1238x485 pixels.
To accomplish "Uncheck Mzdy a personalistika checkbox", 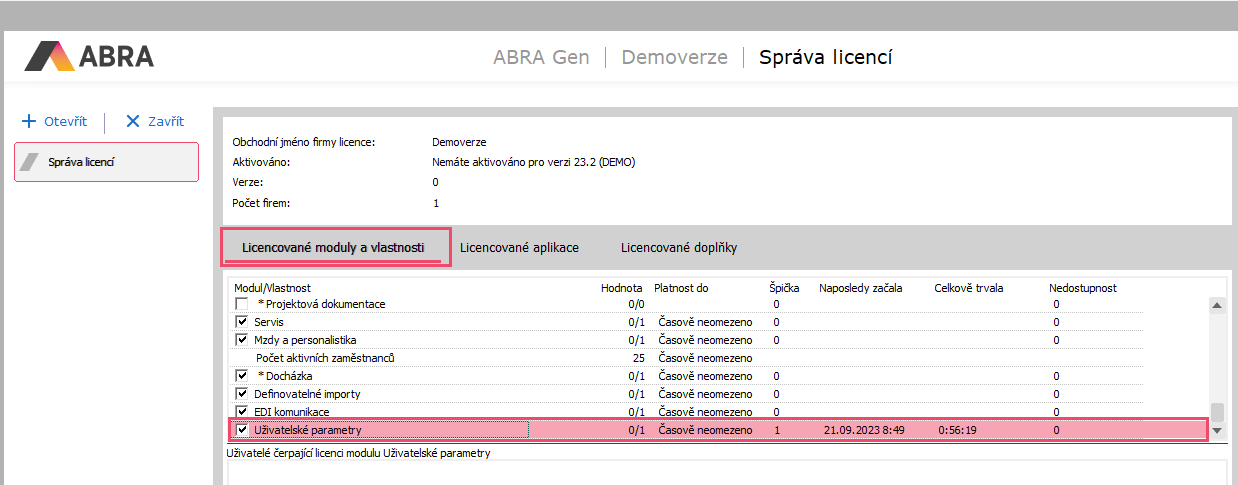I will tap(241, 340).
